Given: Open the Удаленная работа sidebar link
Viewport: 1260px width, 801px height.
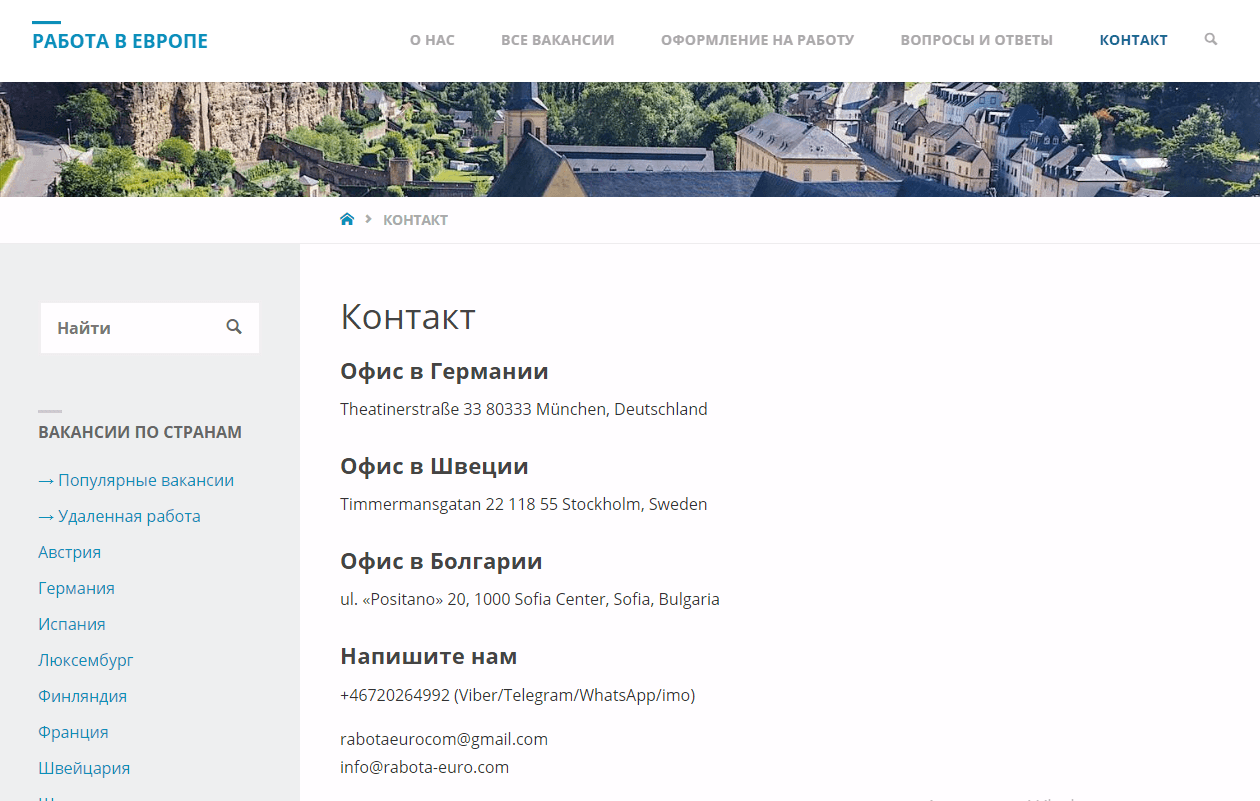Looking at the screenshot, I should tap(129, 516).
